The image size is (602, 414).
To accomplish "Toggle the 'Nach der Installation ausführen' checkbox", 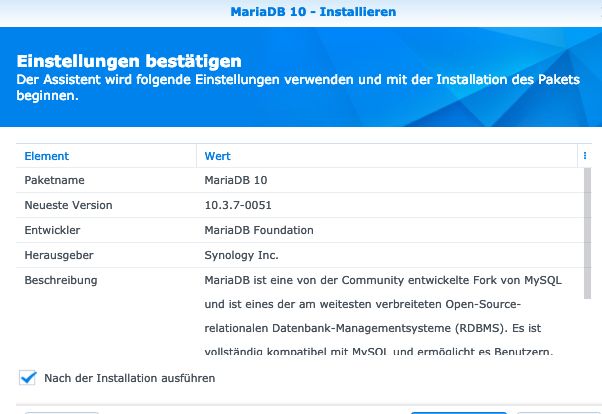I will pyautogui.click(x=27, y=378).
